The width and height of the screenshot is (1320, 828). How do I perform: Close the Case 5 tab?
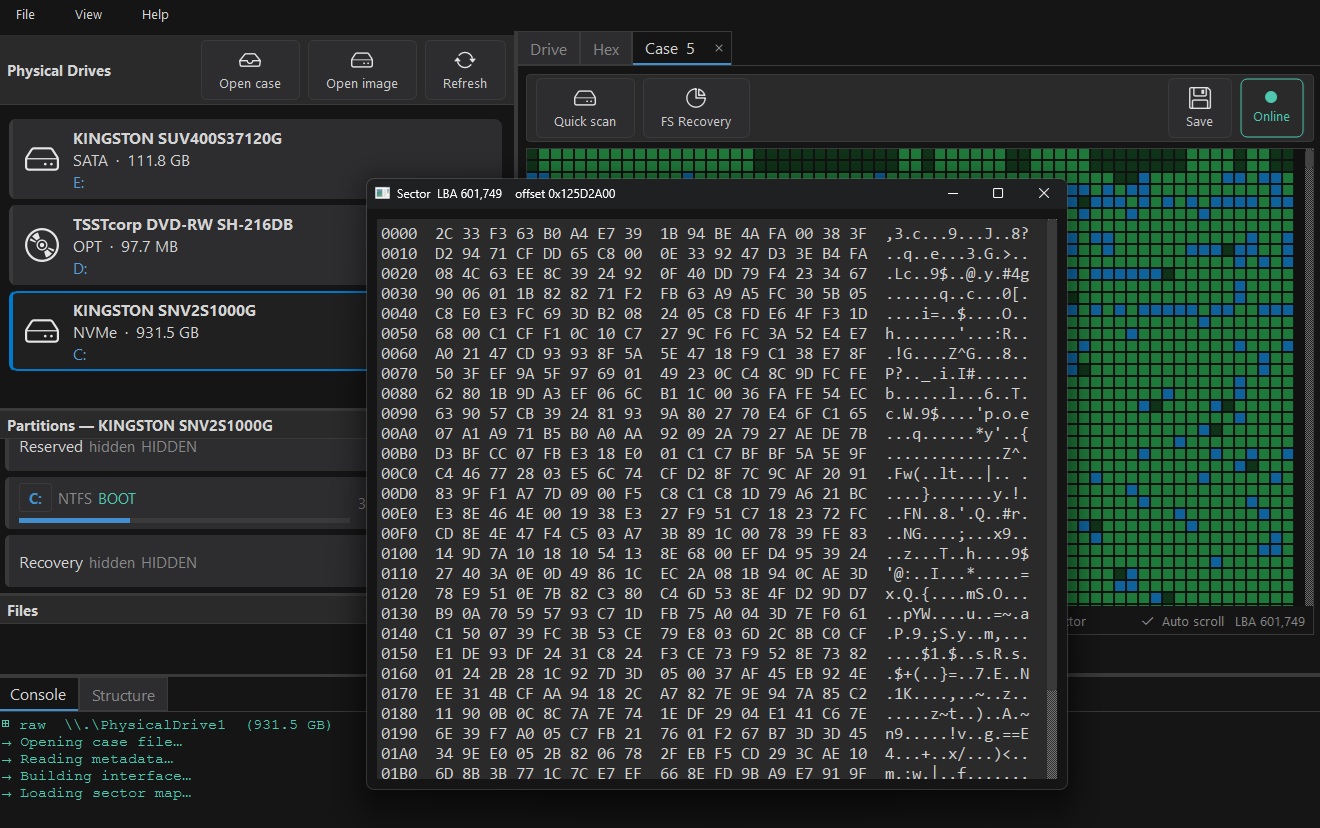718,48
